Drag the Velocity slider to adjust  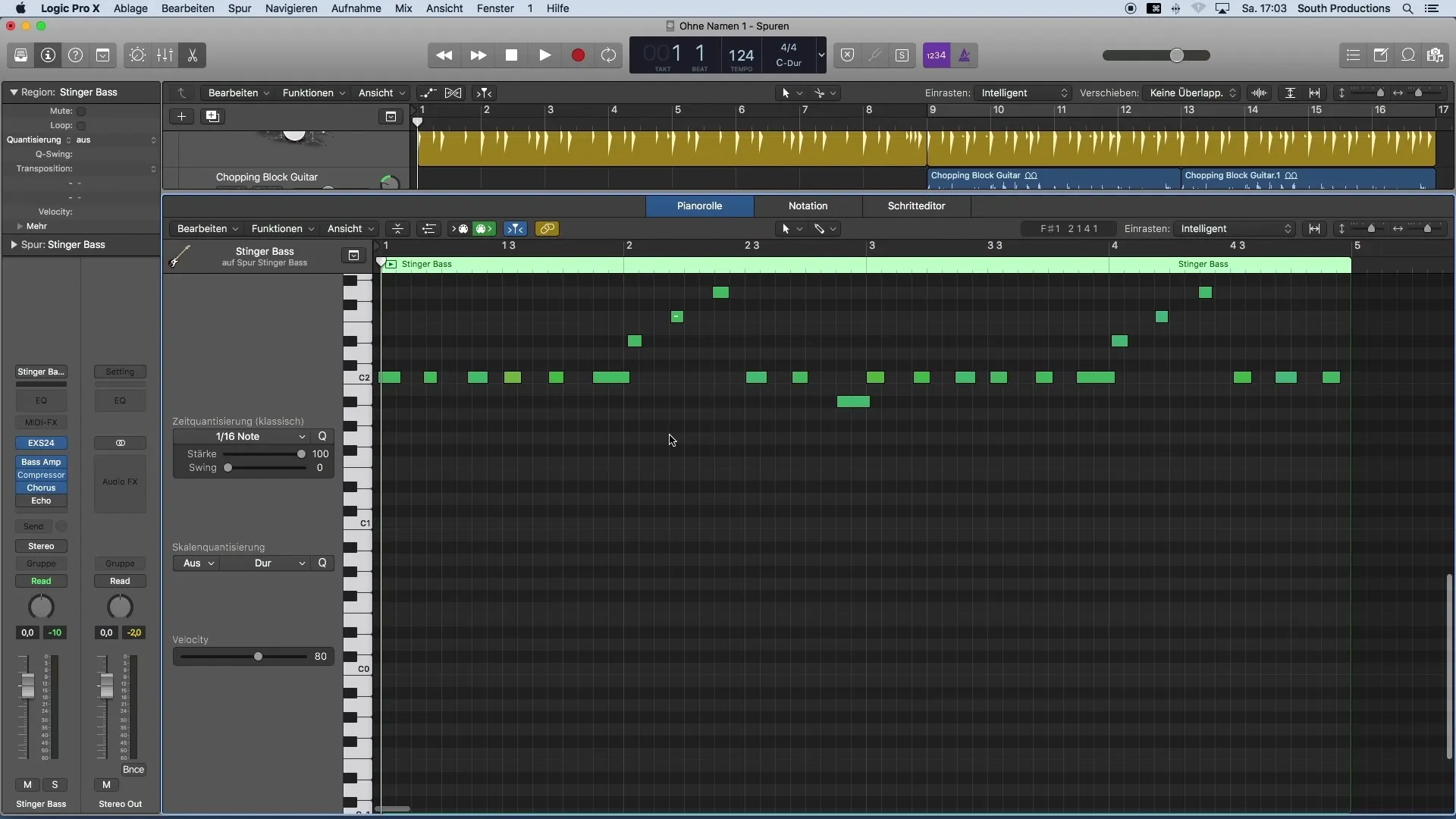pos(258,656)
